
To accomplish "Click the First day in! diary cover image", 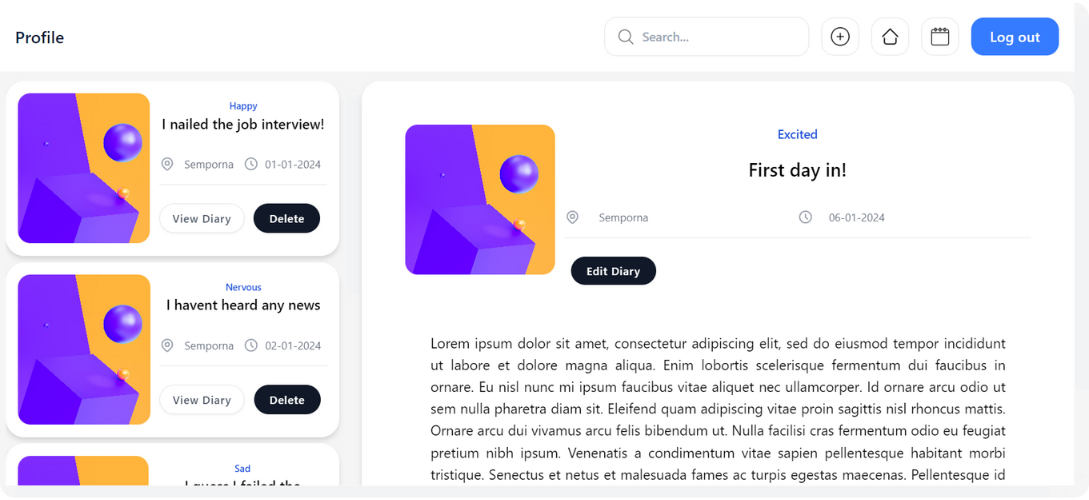I will (480, 200).
